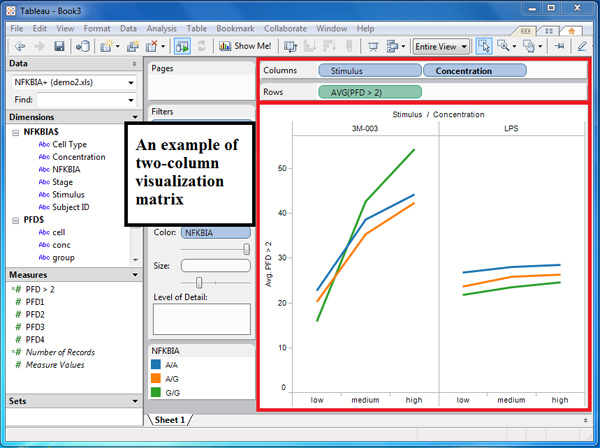Collapse the PFD$ tree node

(14, 219)
